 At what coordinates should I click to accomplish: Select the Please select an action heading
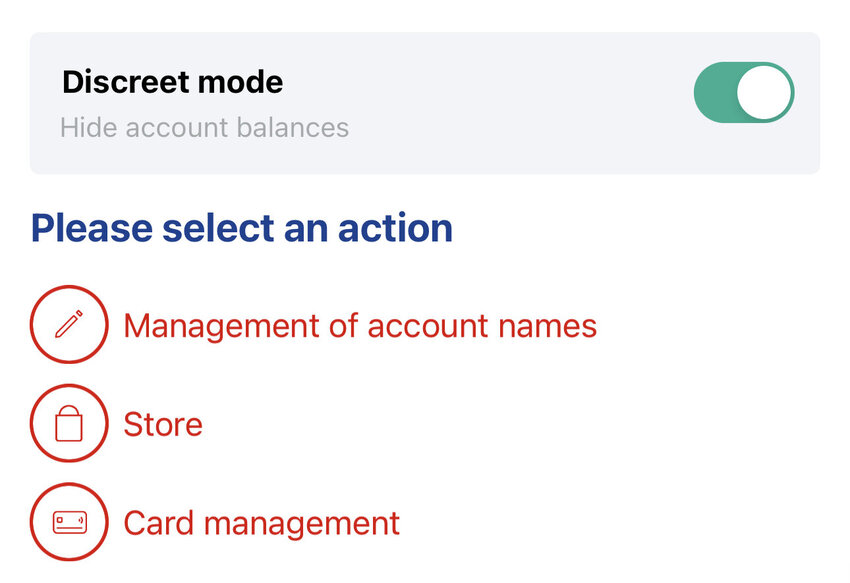click(x=242, y=228)
